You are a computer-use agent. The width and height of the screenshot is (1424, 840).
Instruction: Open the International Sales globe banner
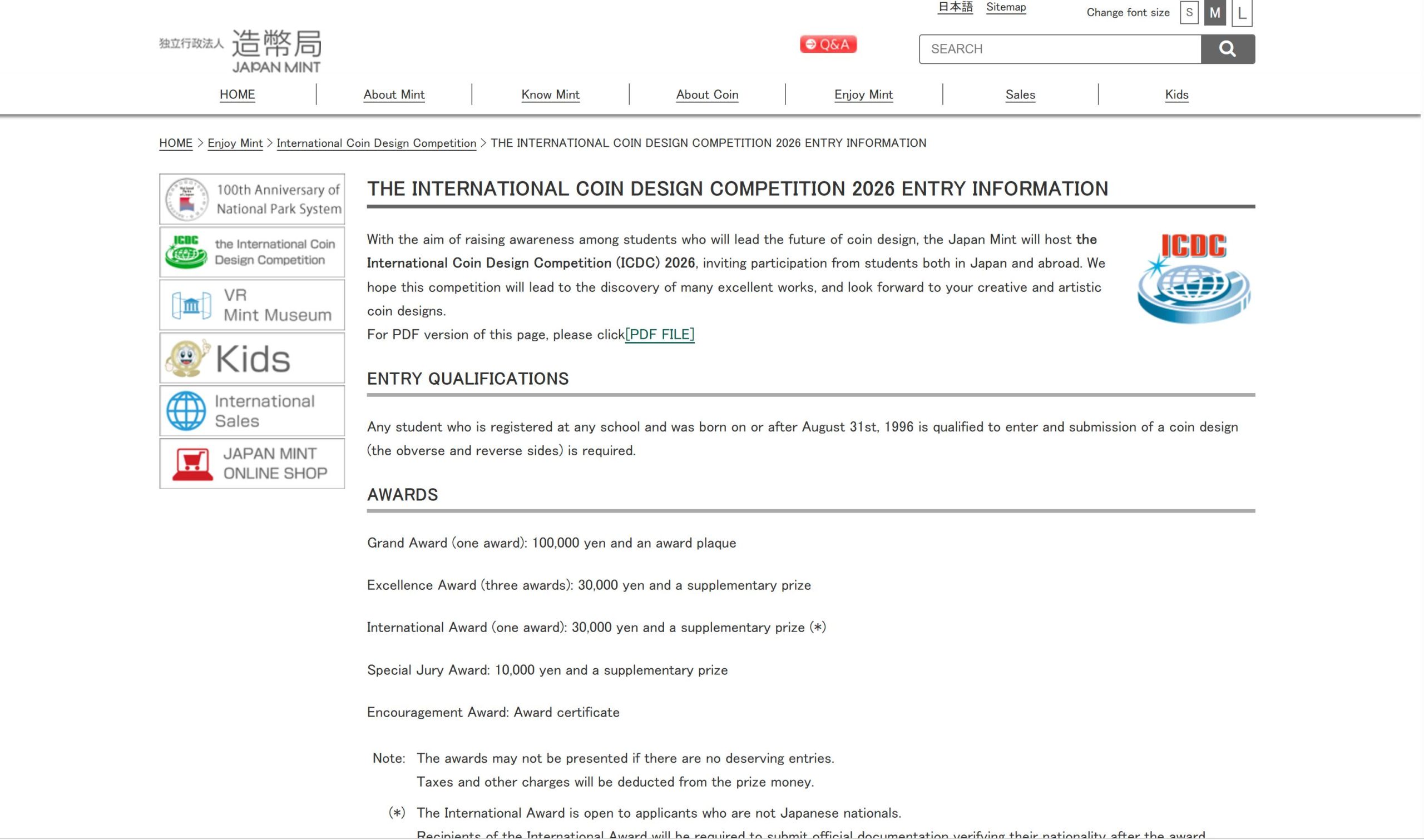pos(252,411)
